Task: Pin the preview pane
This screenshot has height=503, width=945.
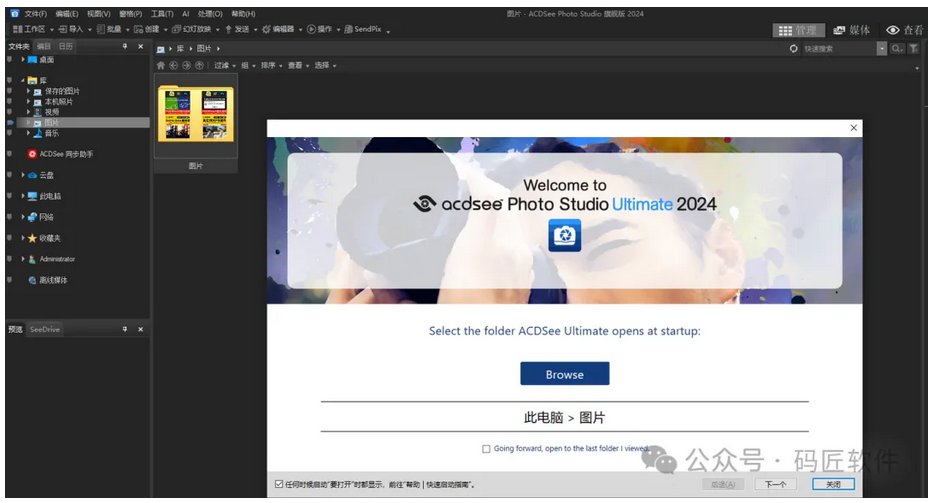Action: pyautogui.click(x=125, y=330)
